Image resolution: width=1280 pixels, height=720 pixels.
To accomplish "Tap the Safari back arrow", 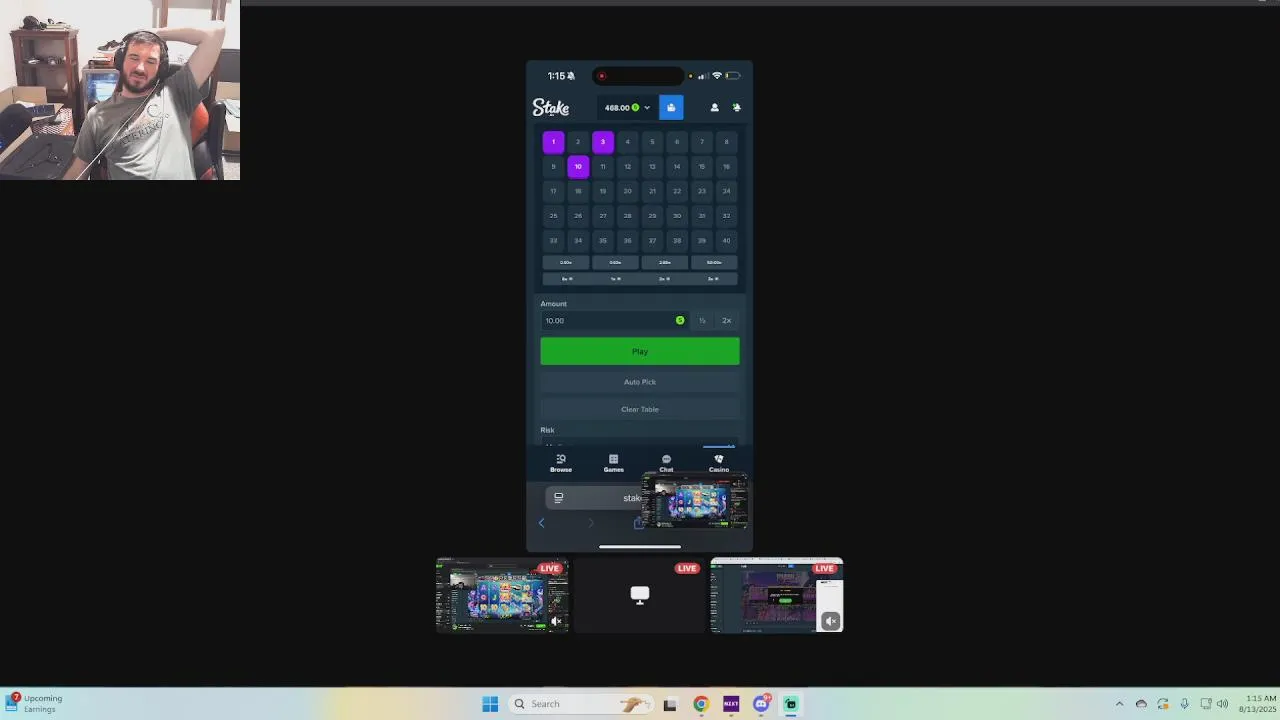I will [542, 523].
